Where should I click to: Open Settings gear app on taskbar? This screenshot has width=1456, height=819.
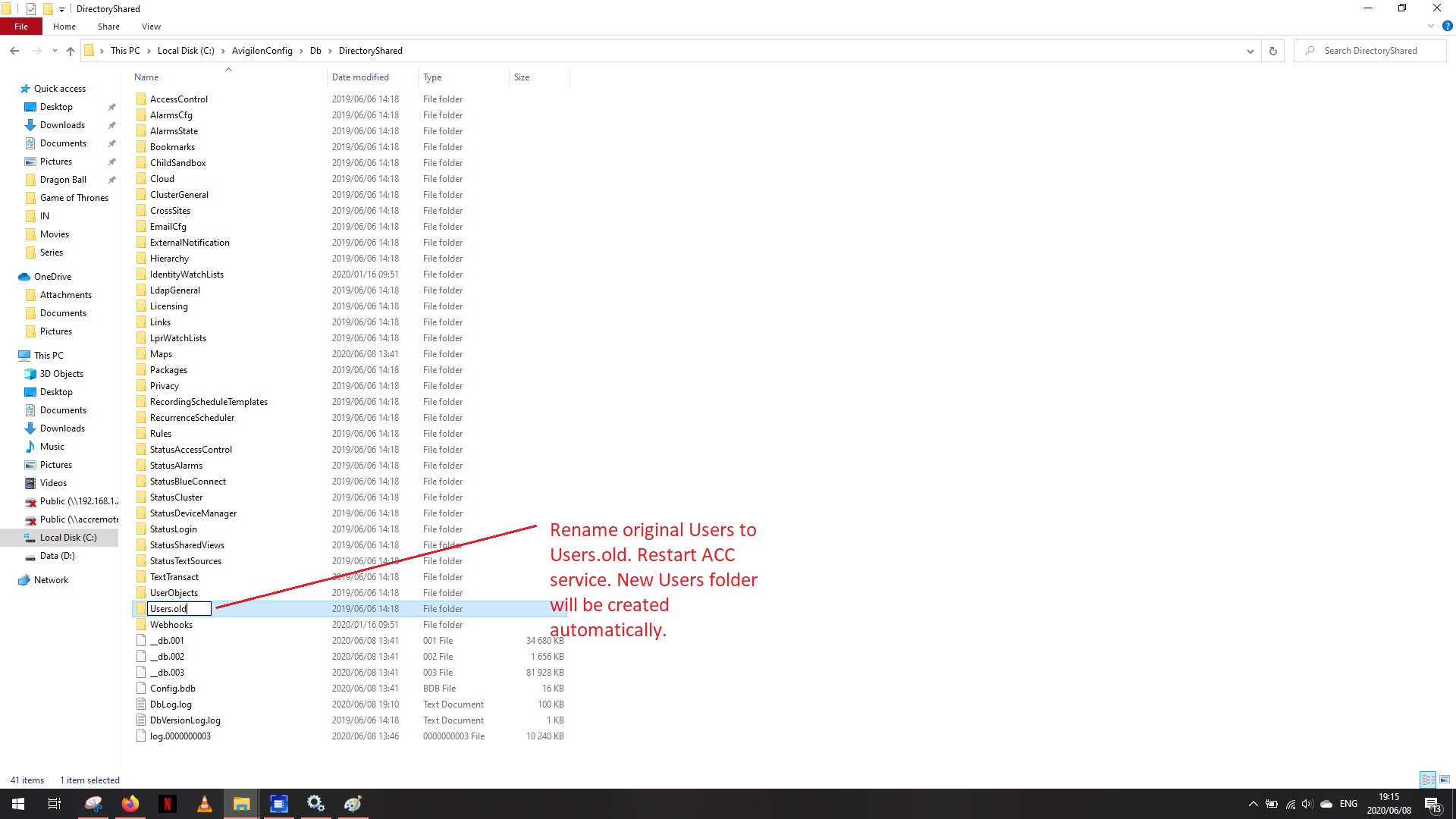[x=315, y=804]
